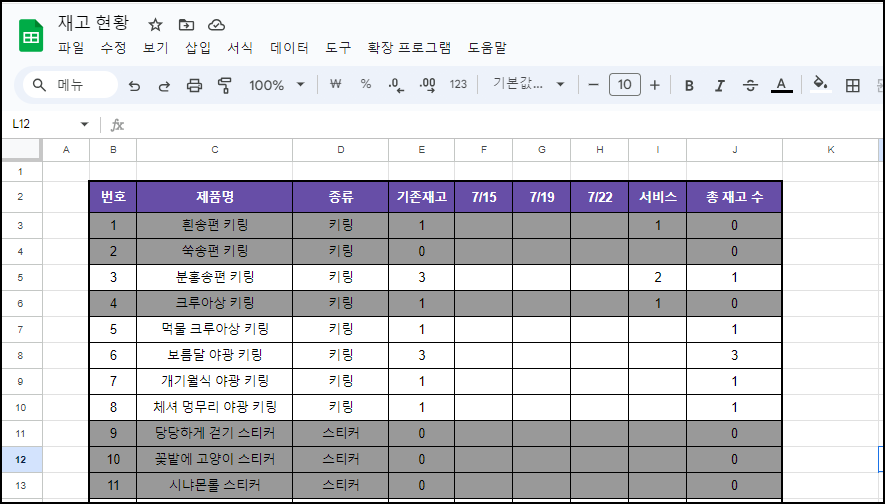This screenshot has width=885, height=504.
Task: Click the font size field showing 10
Action: tap(625, 85)
